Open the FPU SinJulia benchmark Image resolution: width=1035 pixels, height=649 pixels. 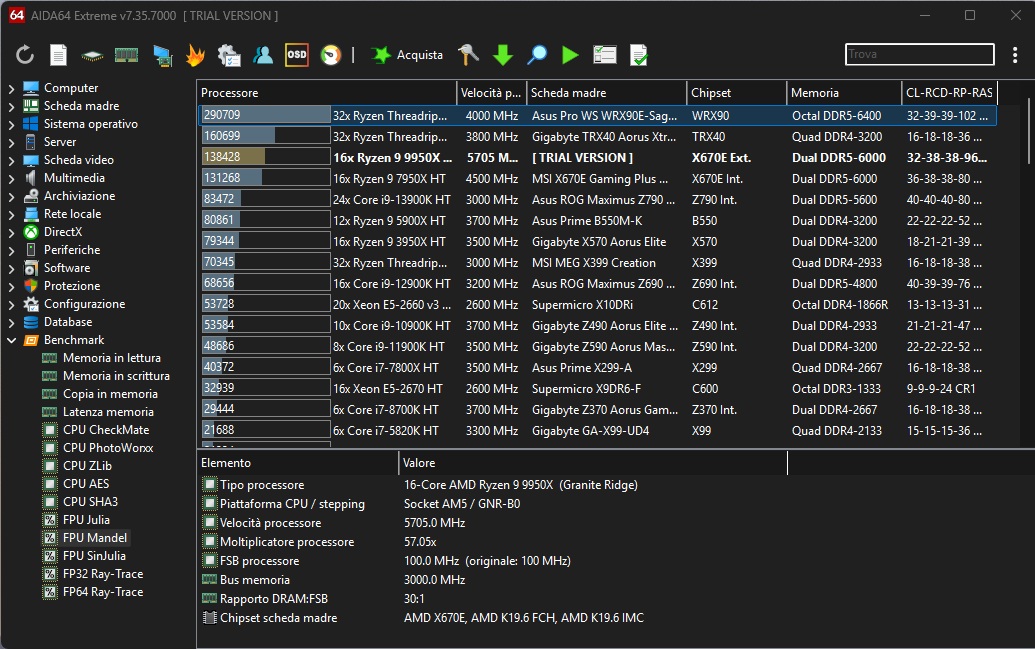tap(94, 556)
